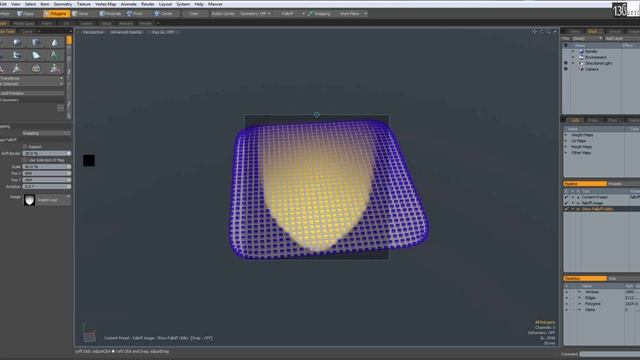Open the Texture menu
The height and width of the screenshot is (360, 640).
pos(84,4)
